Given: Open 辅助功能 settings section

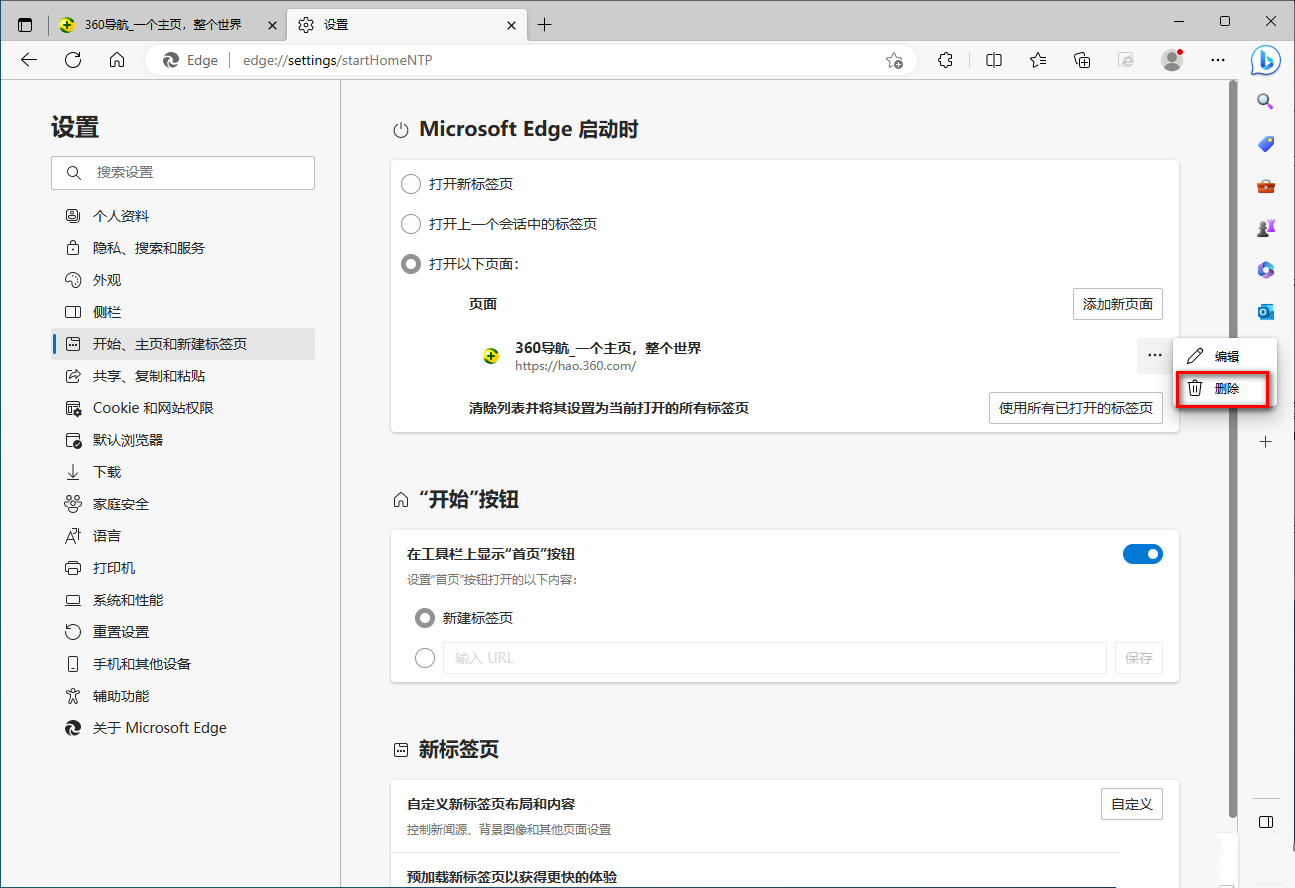Looking at the screenshot, I should click(183, 696).
